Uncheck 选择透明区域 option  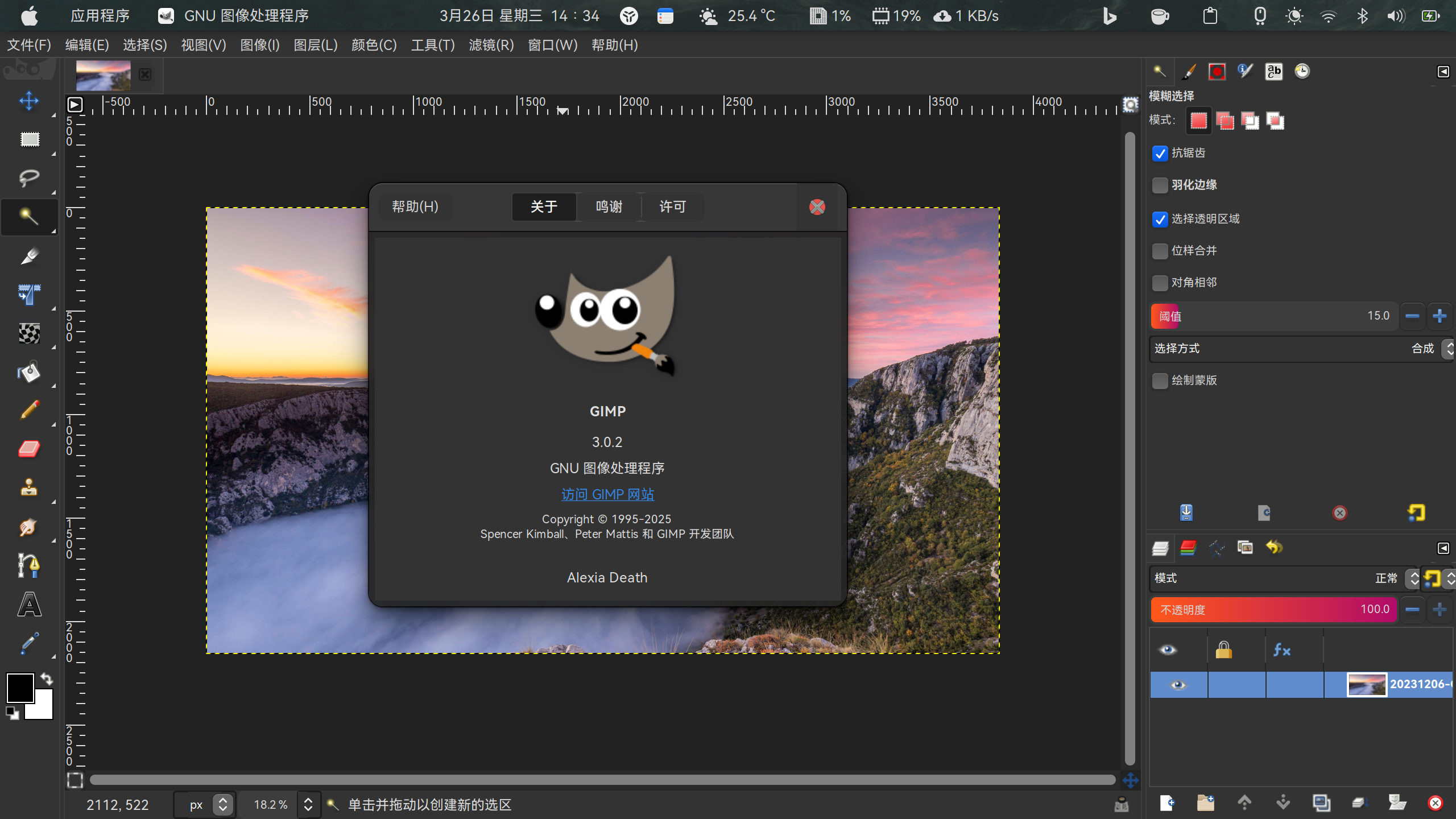pyautogui.click(x=1160, y=220)
